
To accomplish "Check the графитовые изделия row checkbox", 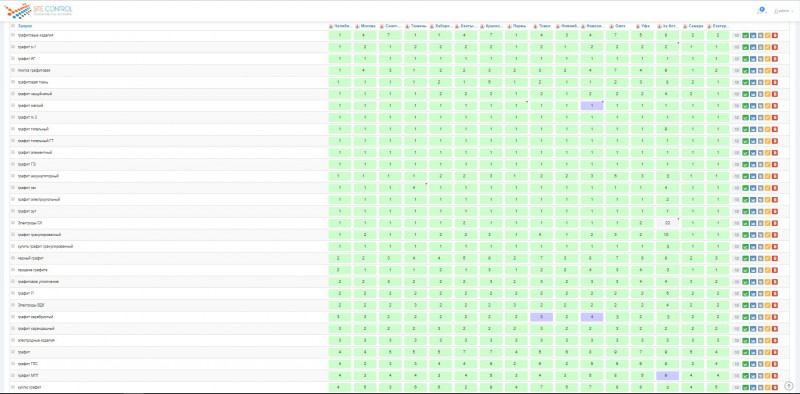I will (13, 35).
